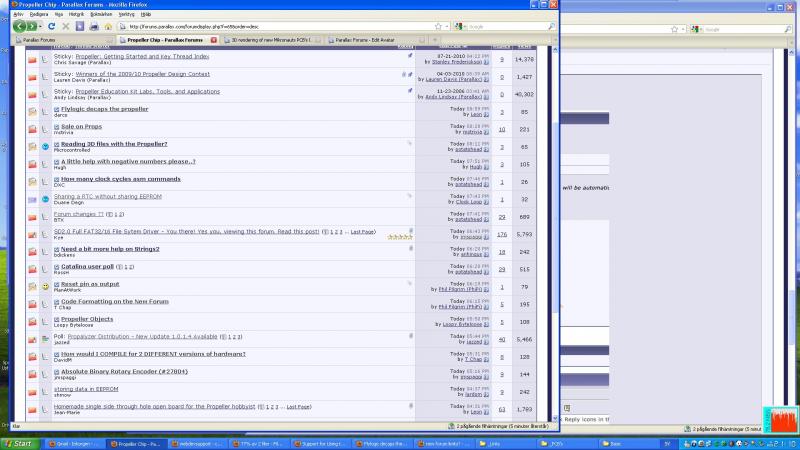Click scroll-up arrow of page scrollbar
The height and width of the screenshot is (450, 800).
pos(555,50)
